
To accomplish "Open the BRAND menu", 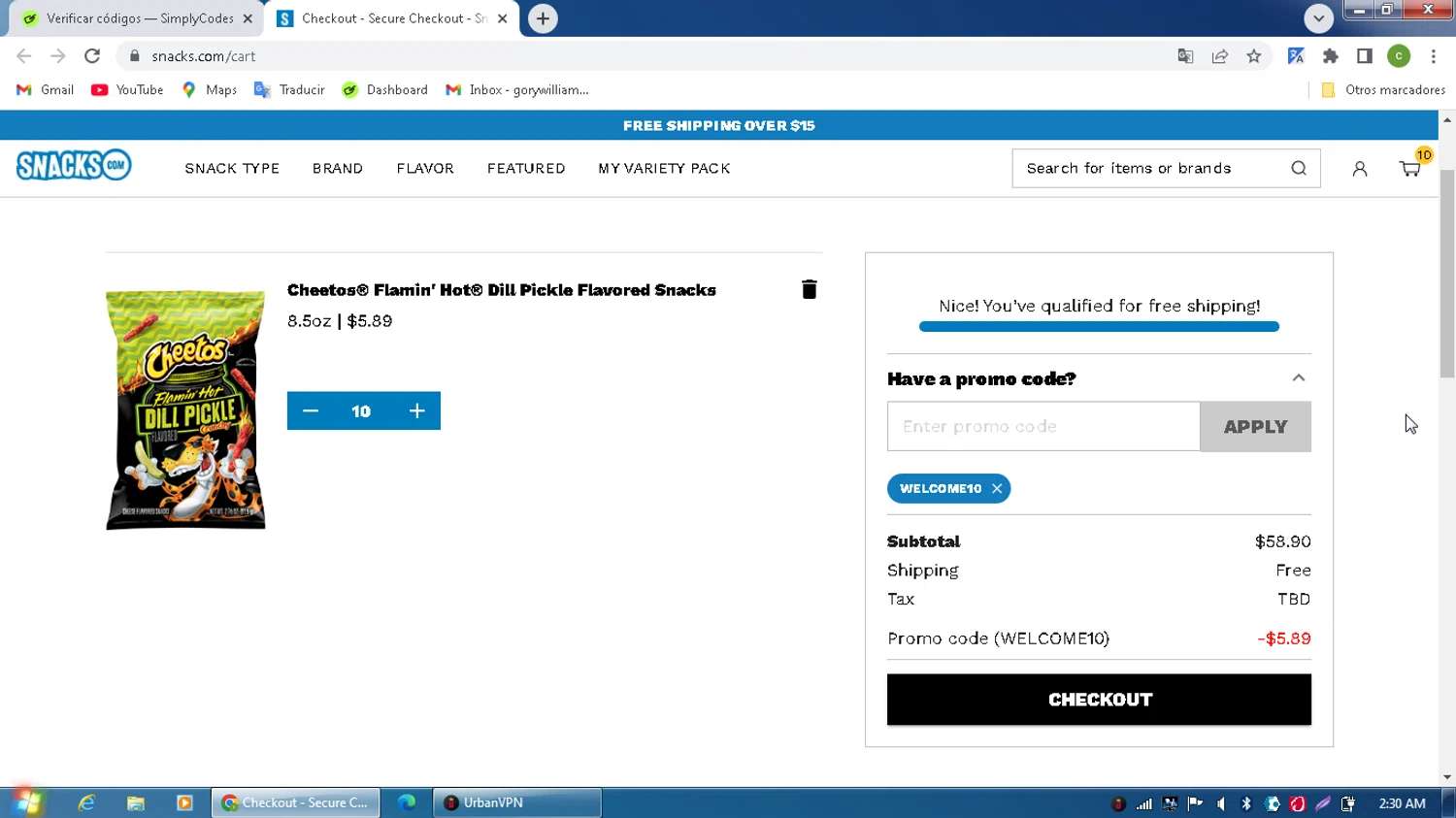I will pos(338,169).
